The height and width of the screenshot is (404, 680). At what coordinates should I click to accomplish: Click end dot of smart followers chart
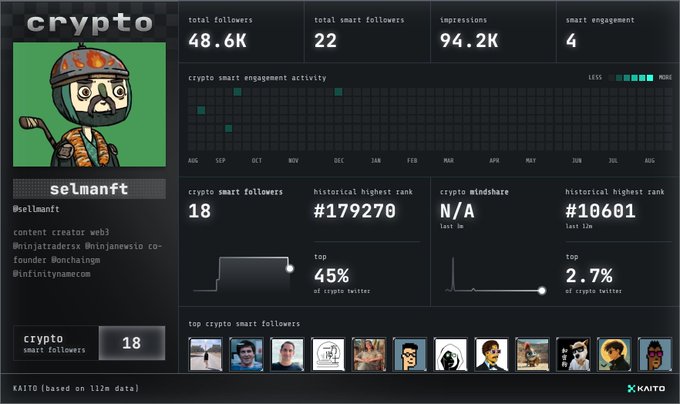(290, 269)
